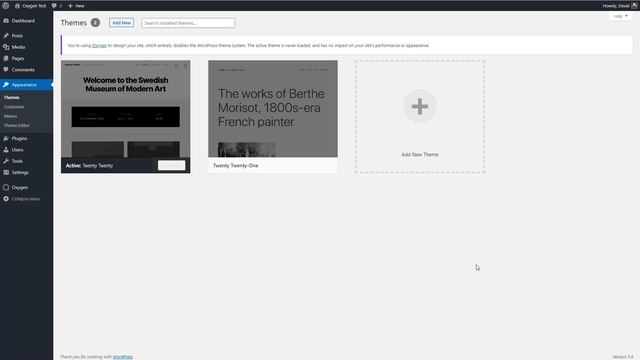Click the themes count badge
Image resolution: width=640 pixels, height=360 pixels.
[x=95, y=23]
